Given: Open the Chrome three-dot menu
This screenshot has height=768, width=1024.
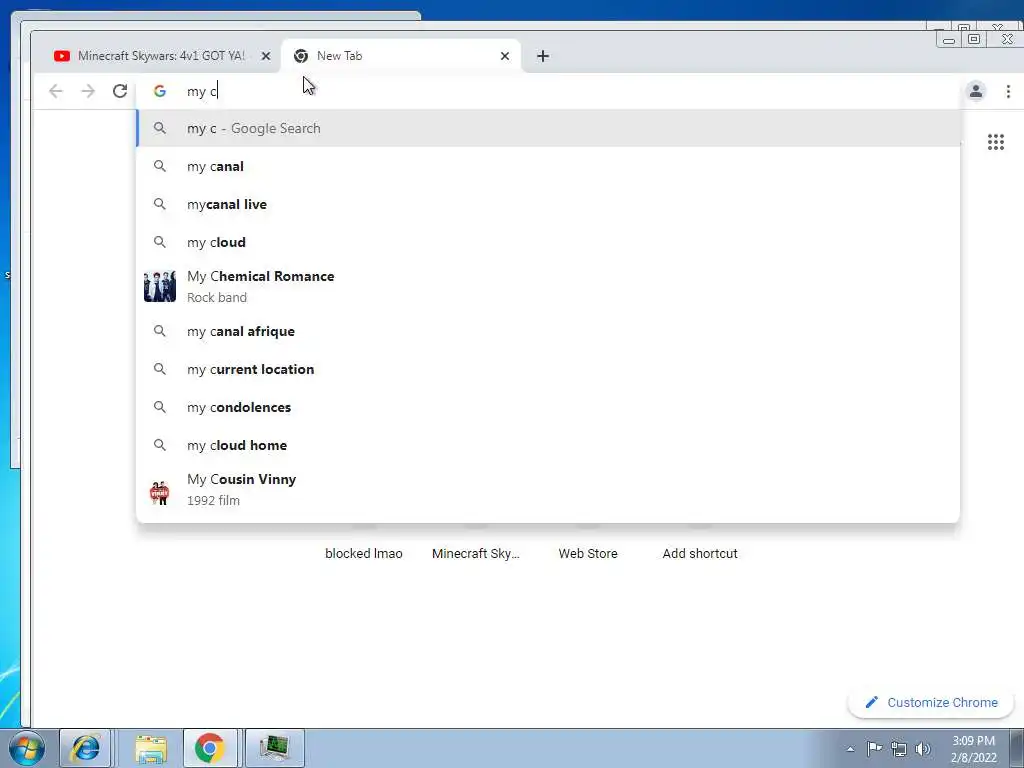Looking at the screenshot, I should point(1008,91).
